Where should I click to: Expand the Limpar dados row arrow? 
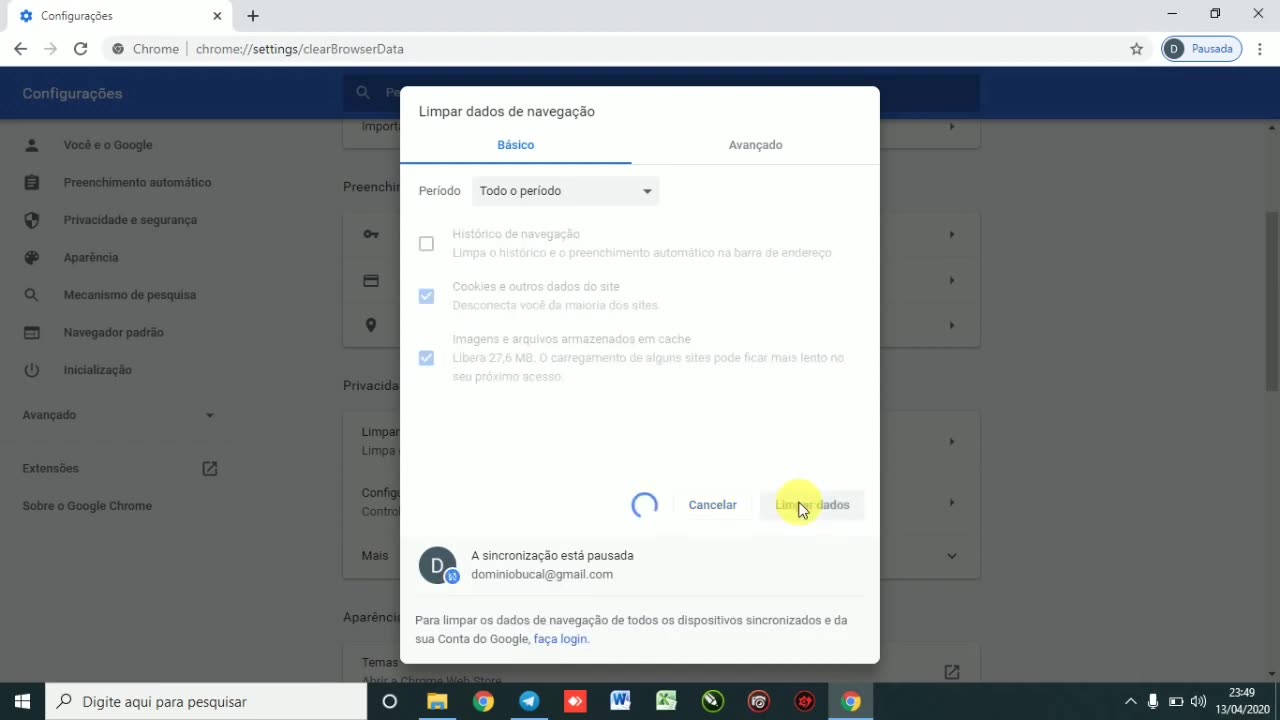(x=952, y=441)
